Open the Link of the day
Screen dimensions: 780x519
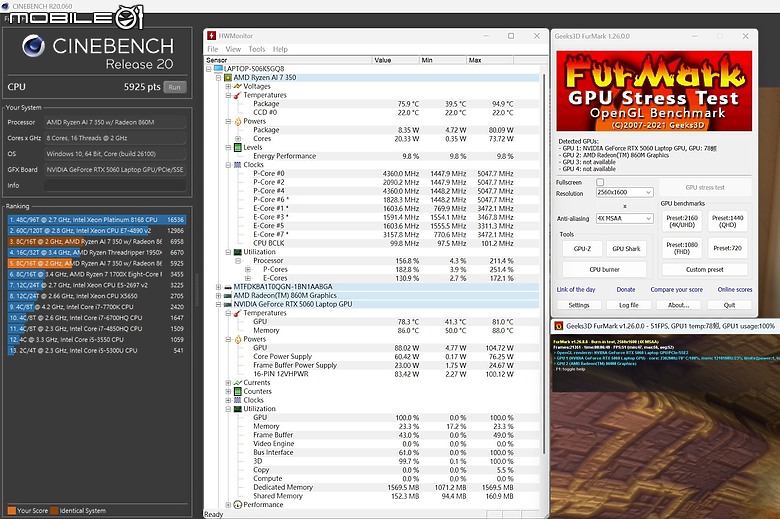576,290
